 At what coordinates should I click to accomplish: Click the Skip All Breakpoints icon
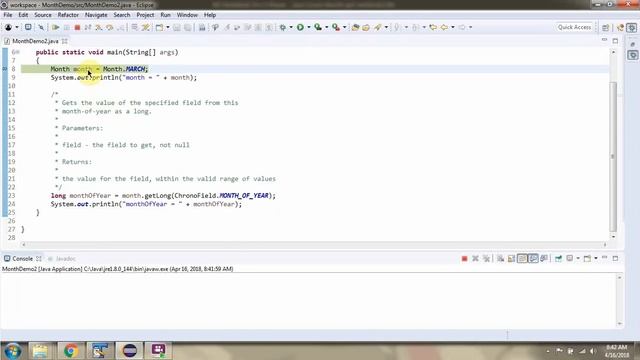[41, 27]
